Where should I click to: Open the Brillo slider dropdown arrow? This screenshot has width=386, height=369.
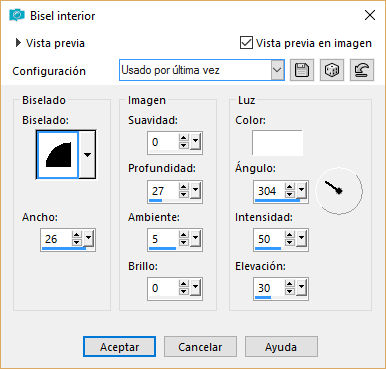pyautogui.click(x=195, y=287)
